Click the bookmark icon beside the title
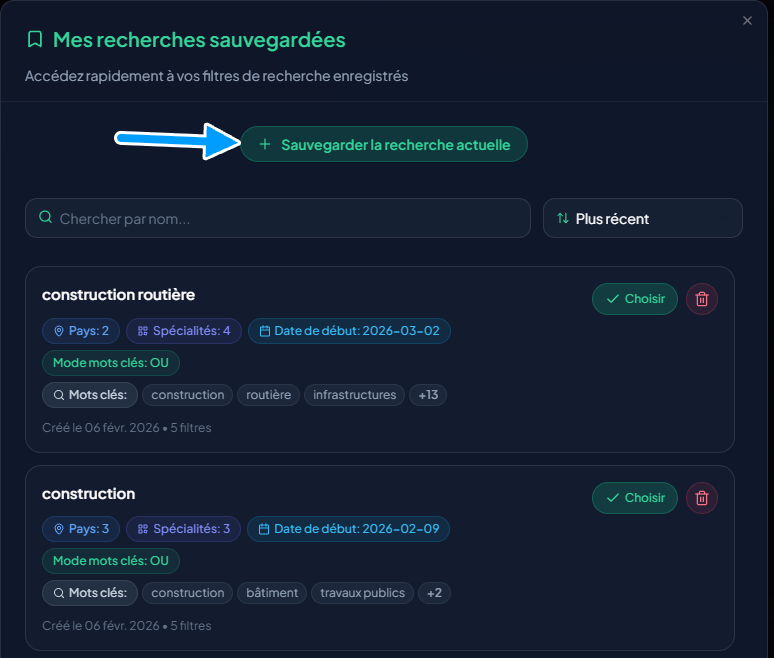 coord(35,40)
